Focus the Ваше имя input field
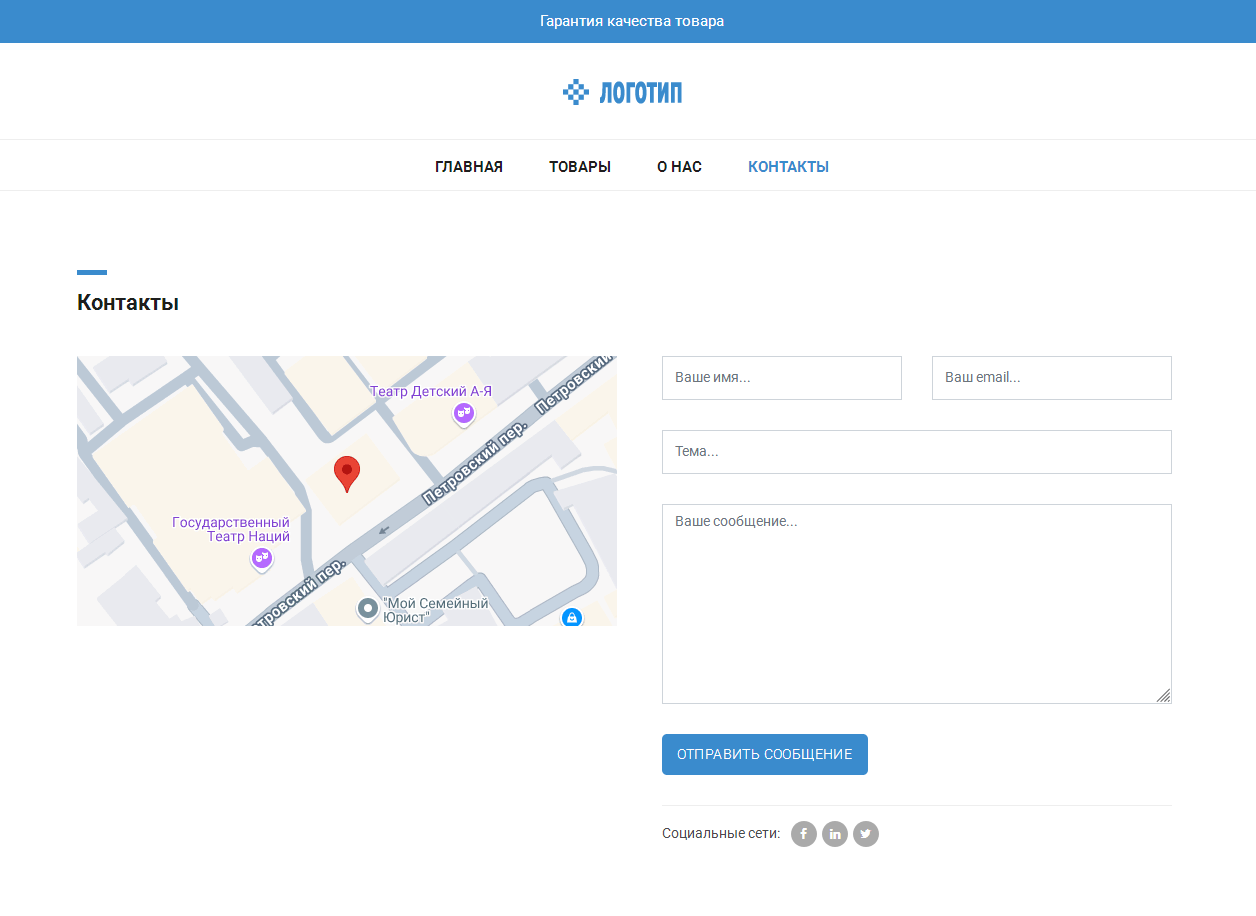The image size is (1256, 916). pyautogui.click(x=782, y=378)
